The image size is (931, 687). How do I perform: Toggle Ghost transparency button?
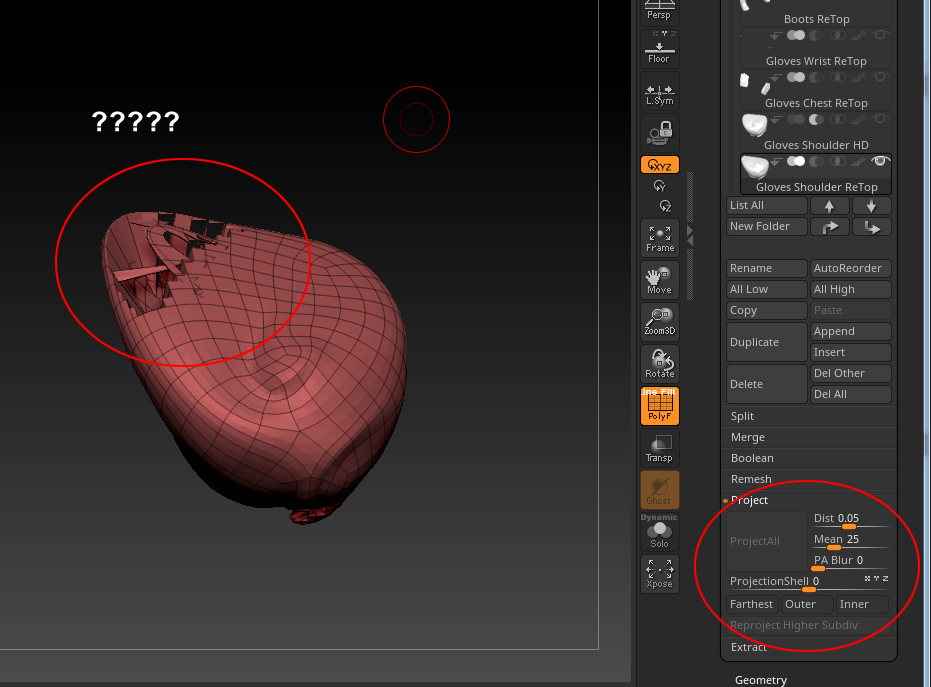coord(660,490)
